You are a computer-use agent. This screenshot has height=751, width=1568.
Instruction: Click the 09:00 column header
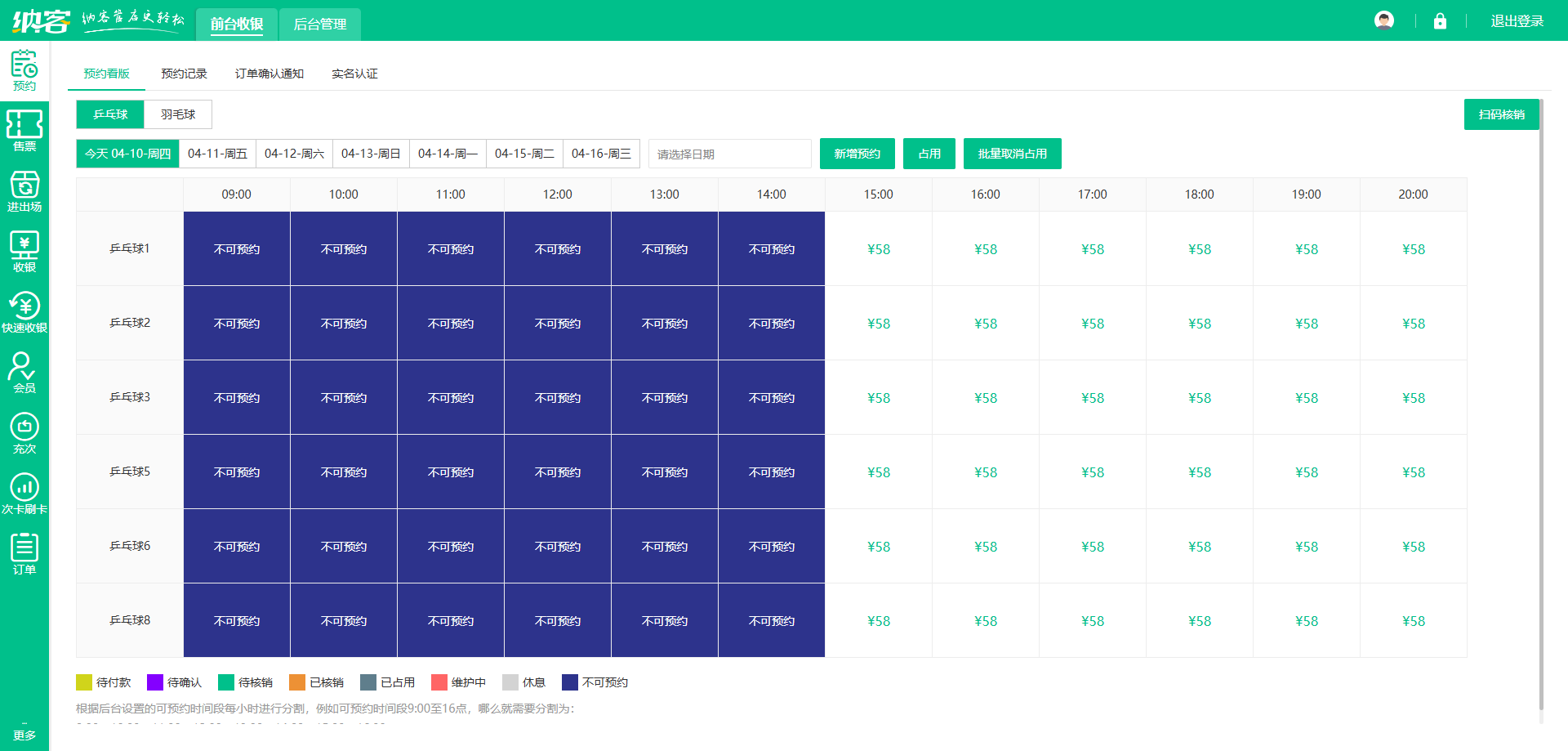(x=237, y=194)
